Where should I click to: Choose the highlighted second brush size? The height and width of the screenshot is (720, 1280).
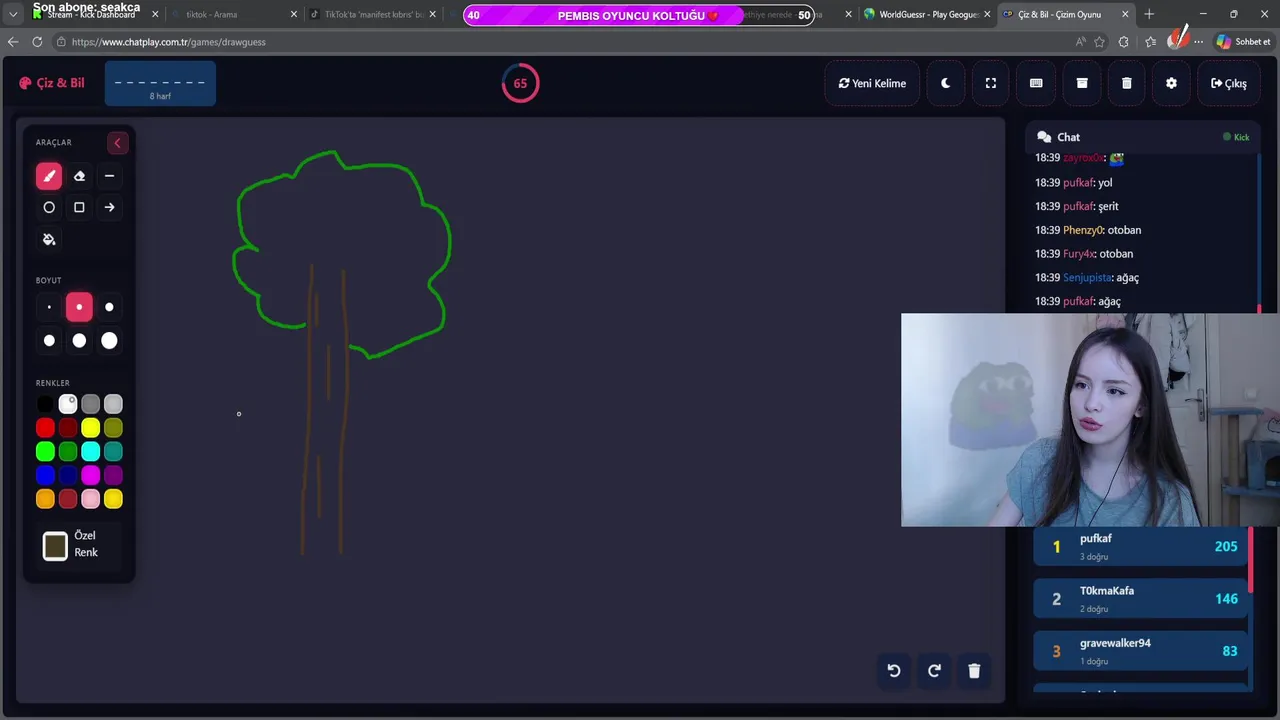tap(79, 307)
